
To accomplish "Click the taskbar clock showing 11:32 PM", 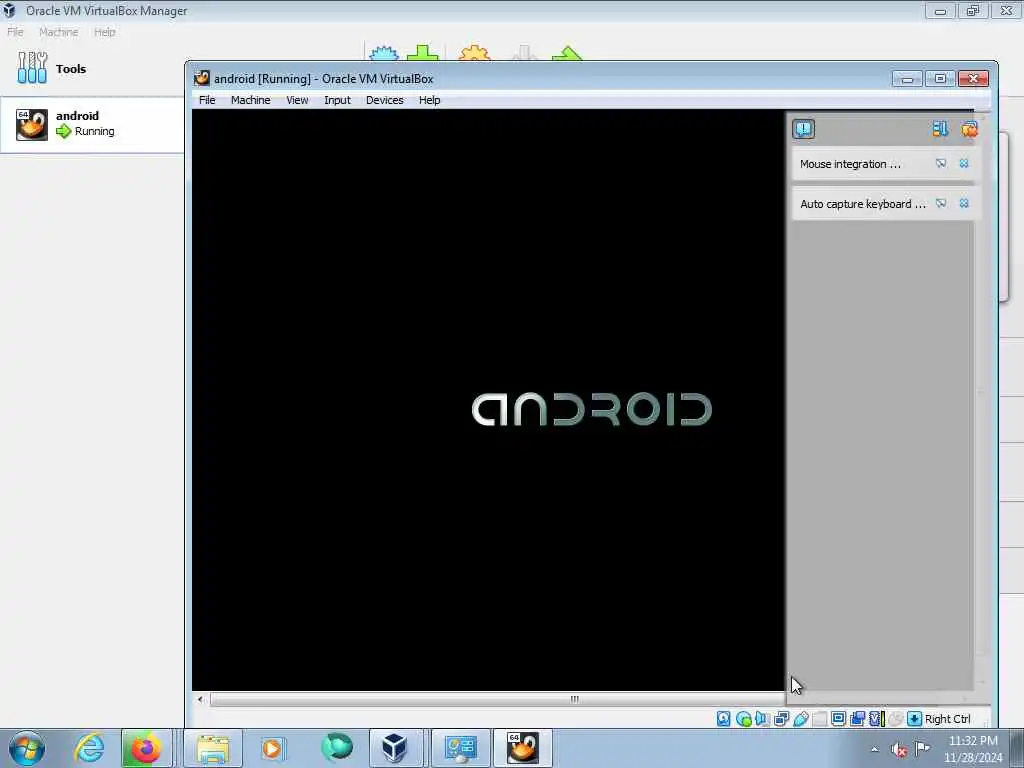I will tap(972, 748).
